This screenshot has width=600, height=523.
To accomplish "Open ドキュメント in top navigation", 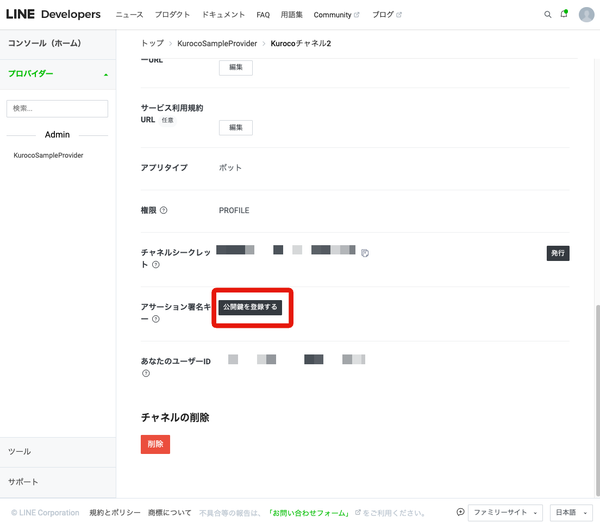I will (223, 15).
